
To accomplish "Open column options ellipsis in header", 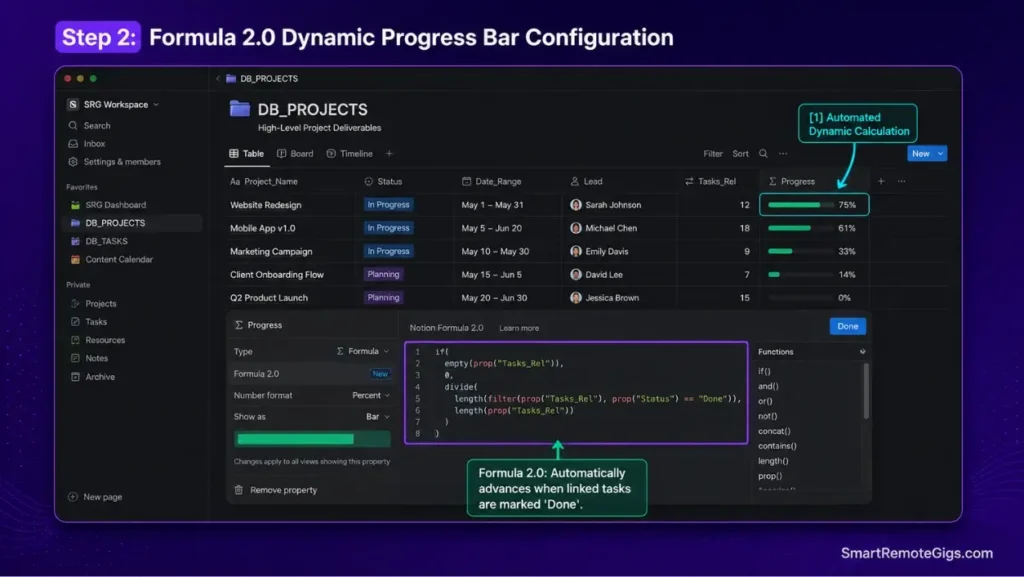I will click(x=902, y=181).
